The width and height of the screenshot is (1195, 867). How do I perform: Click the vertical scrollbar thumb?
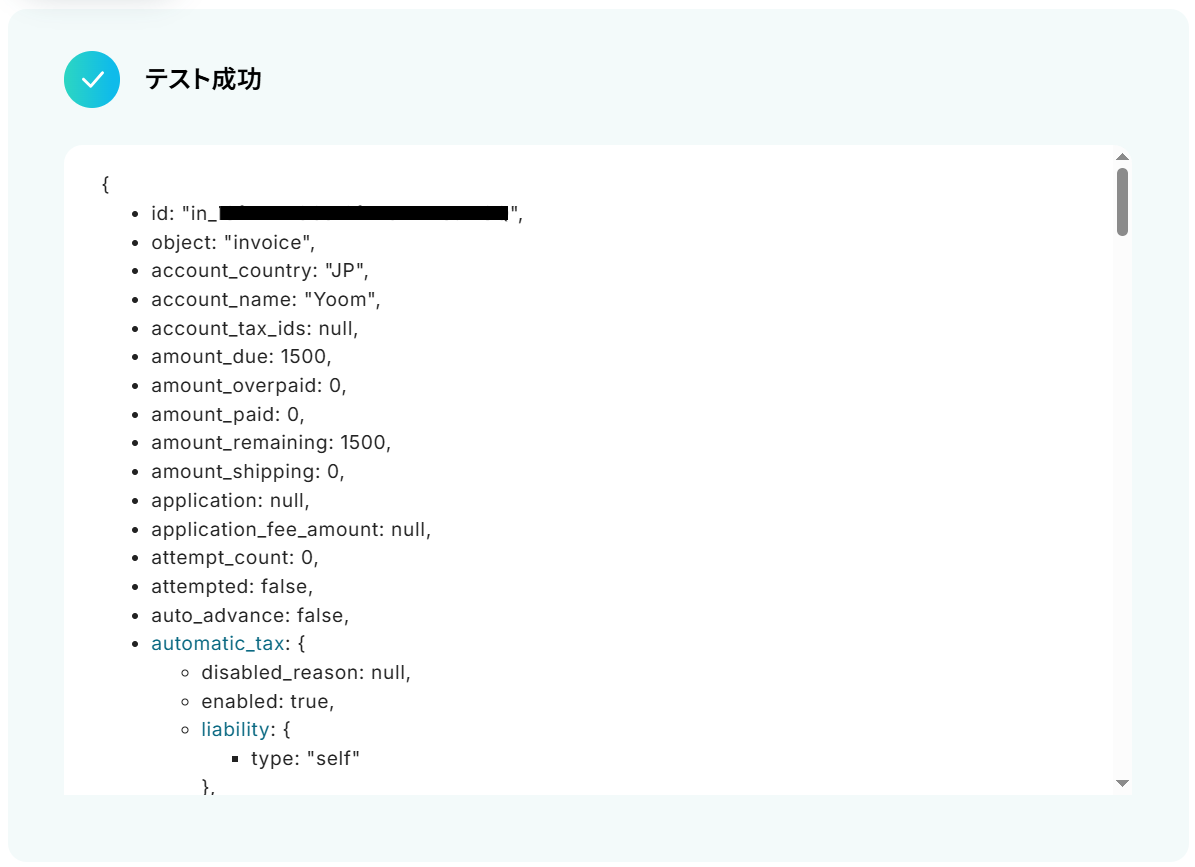coord(1122,202)
